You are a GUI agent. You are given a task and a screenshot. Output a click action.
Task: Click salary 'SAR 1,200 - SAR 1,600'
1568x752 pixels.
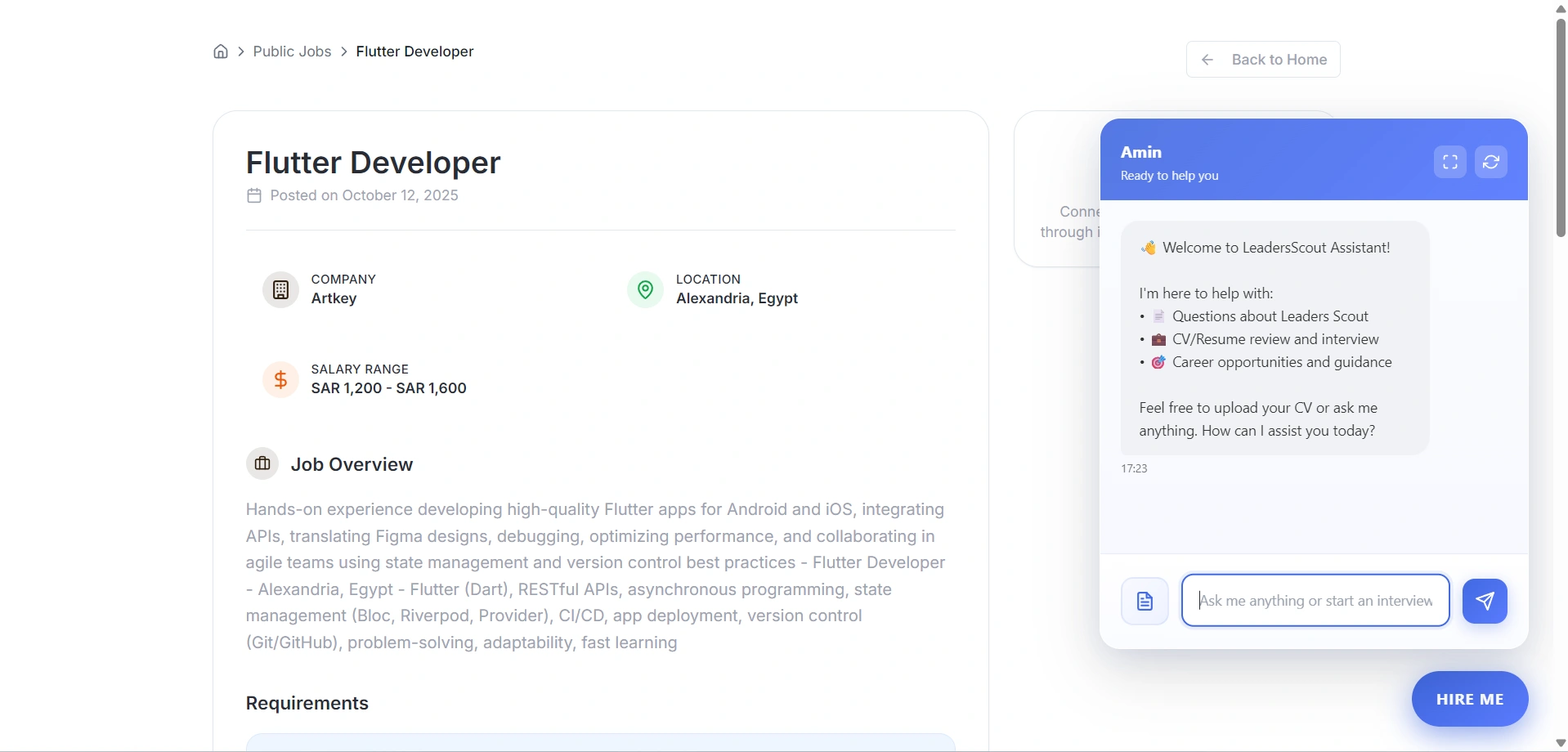pyautogui.click(x=389, y=388)
